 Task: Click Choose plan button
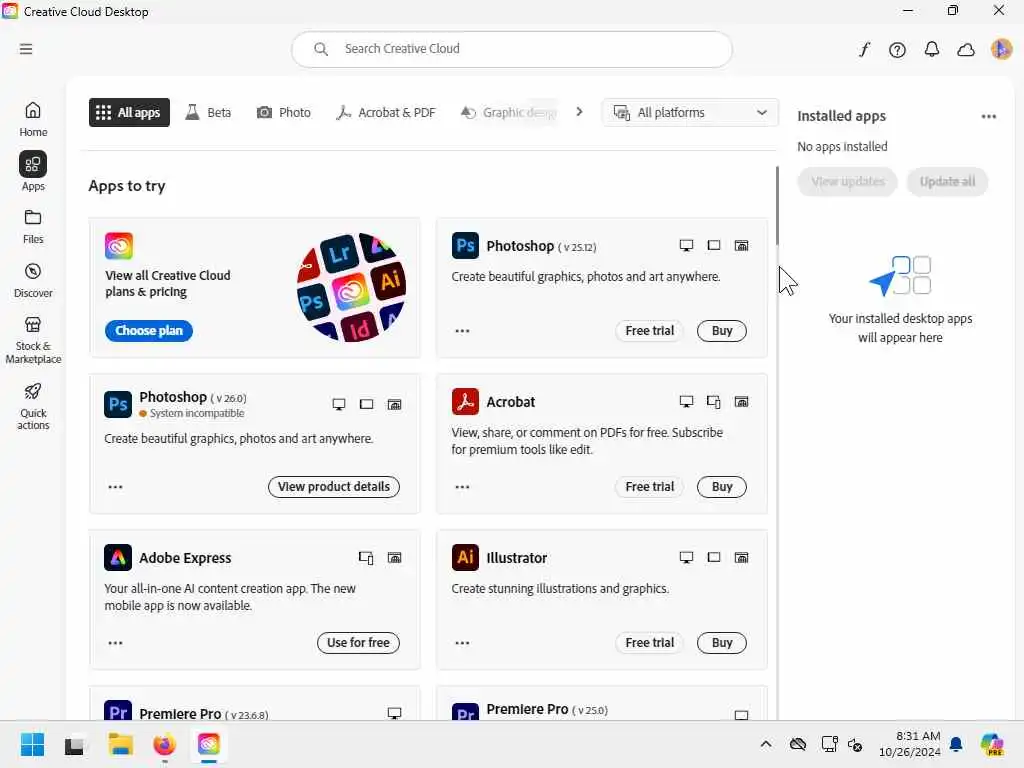point(149,330)
